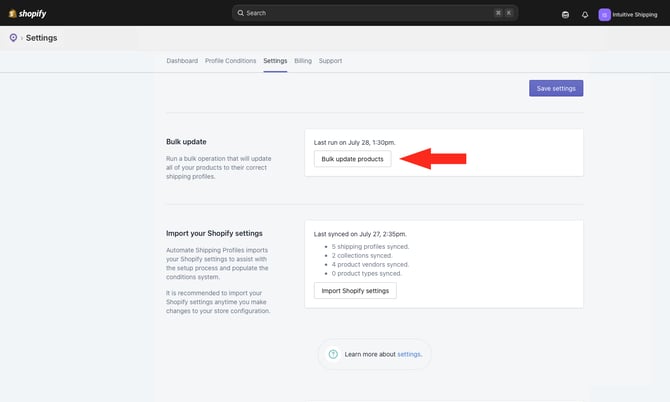Run Bulk update products
This screenshot has height=402, width=670.
point(353,159)
